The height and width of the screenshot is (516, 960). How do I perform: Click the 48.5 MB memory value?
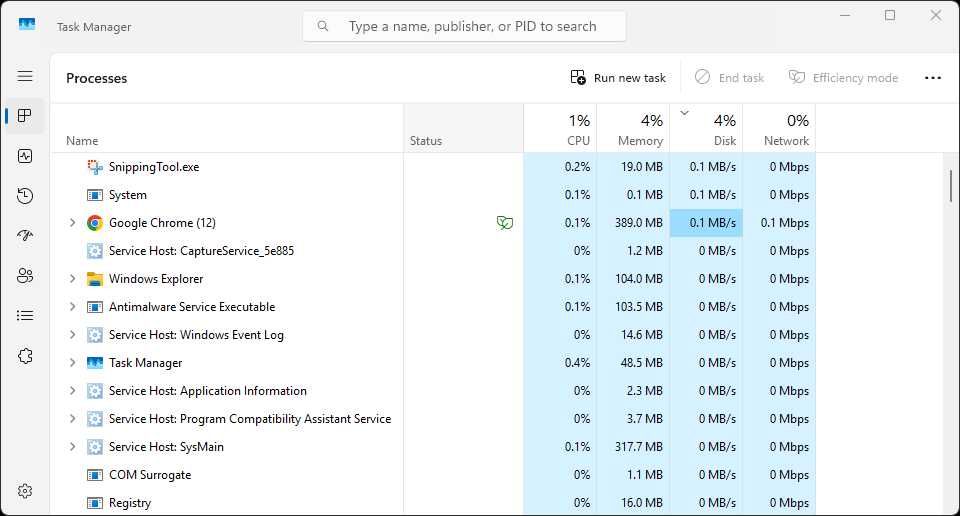click(x=642, y=362)
